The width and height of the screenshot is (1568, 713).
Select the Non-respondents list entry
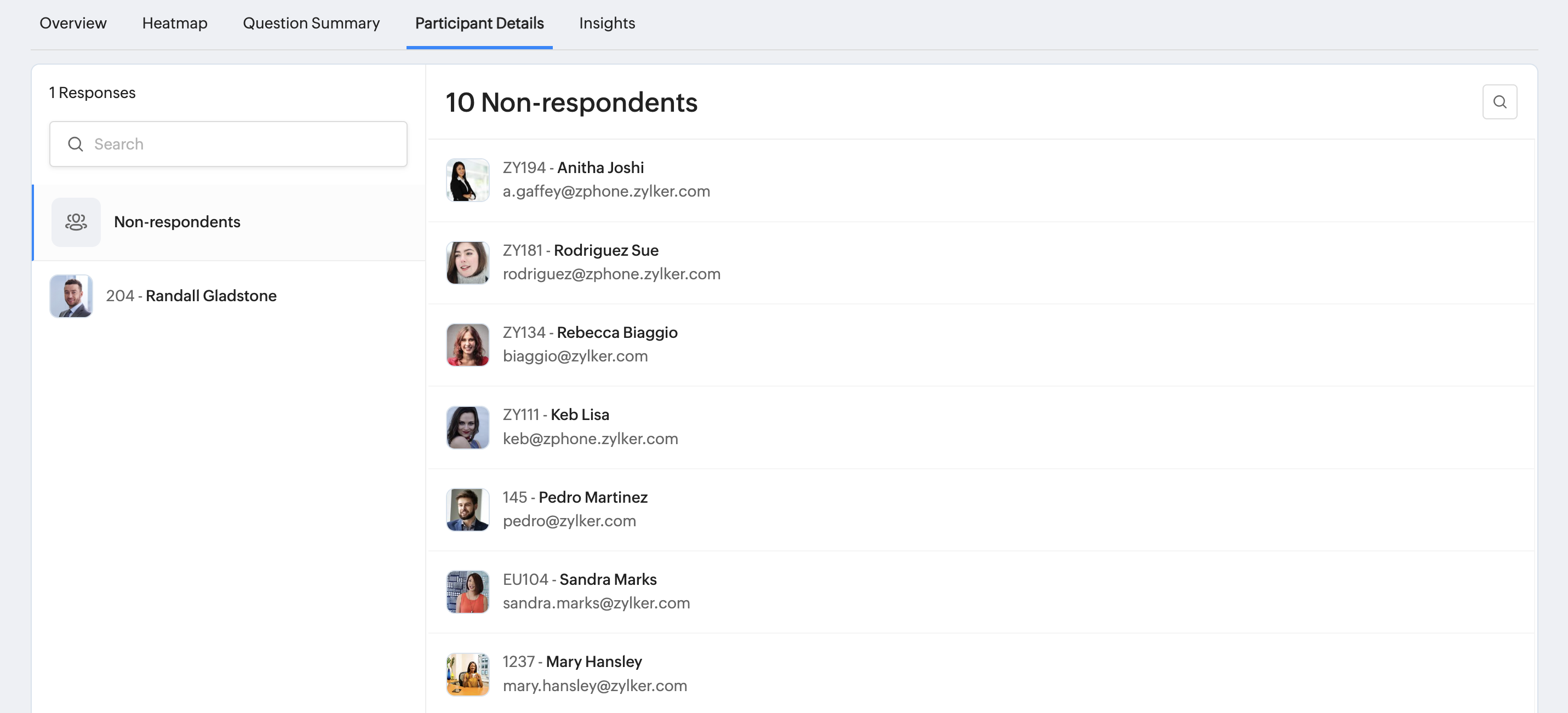177,222
